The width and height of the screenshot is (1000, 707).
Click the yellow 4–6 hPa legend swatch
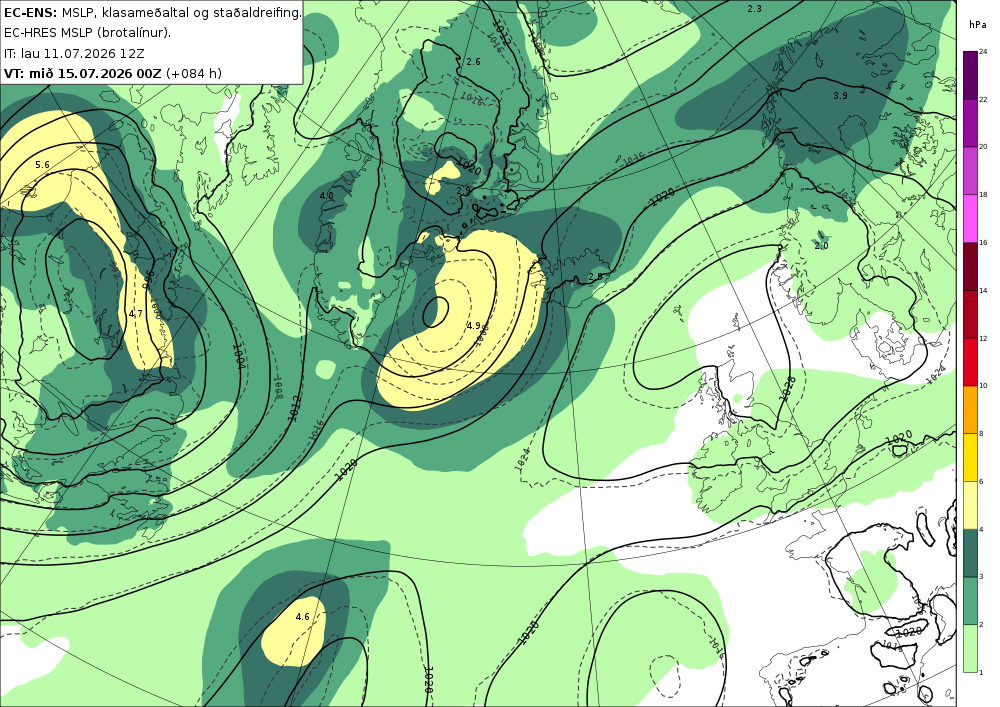(971, 505)
